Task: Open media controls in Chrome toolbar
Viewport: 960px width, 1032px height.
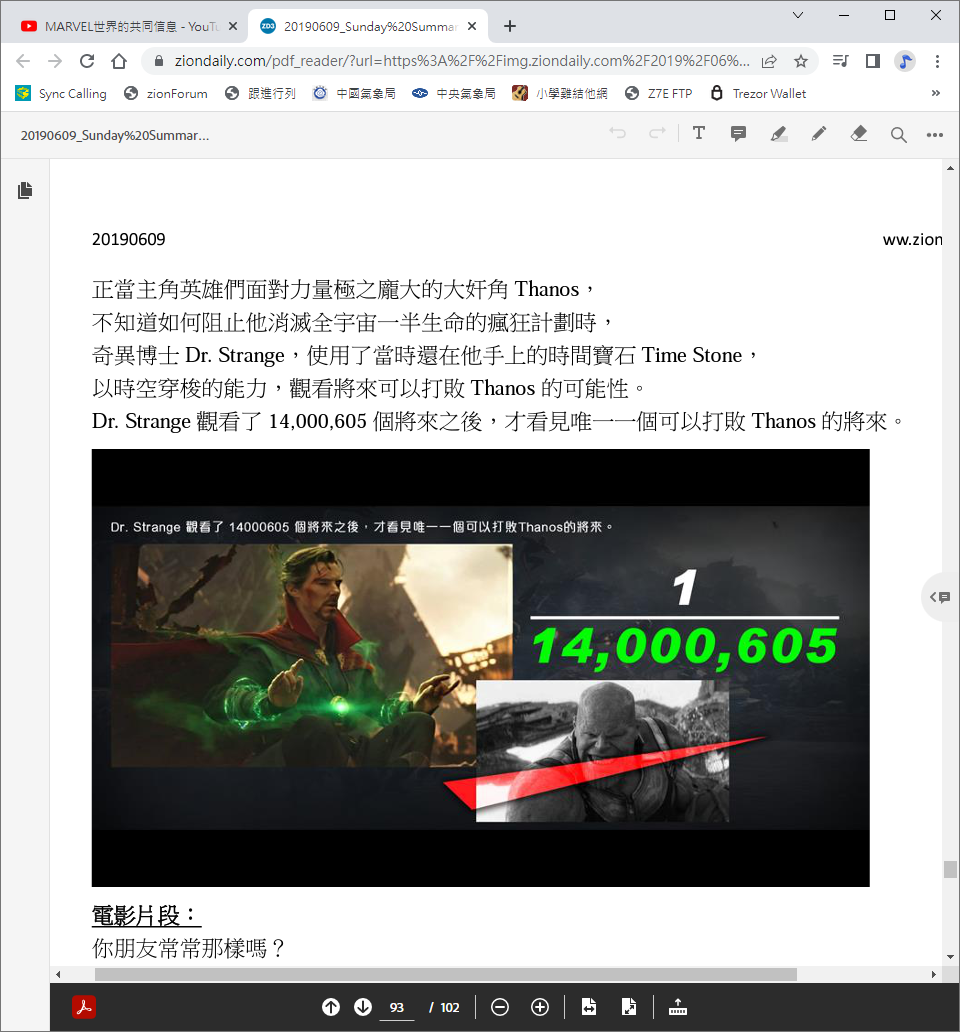Action: click(x=840, y=61)
